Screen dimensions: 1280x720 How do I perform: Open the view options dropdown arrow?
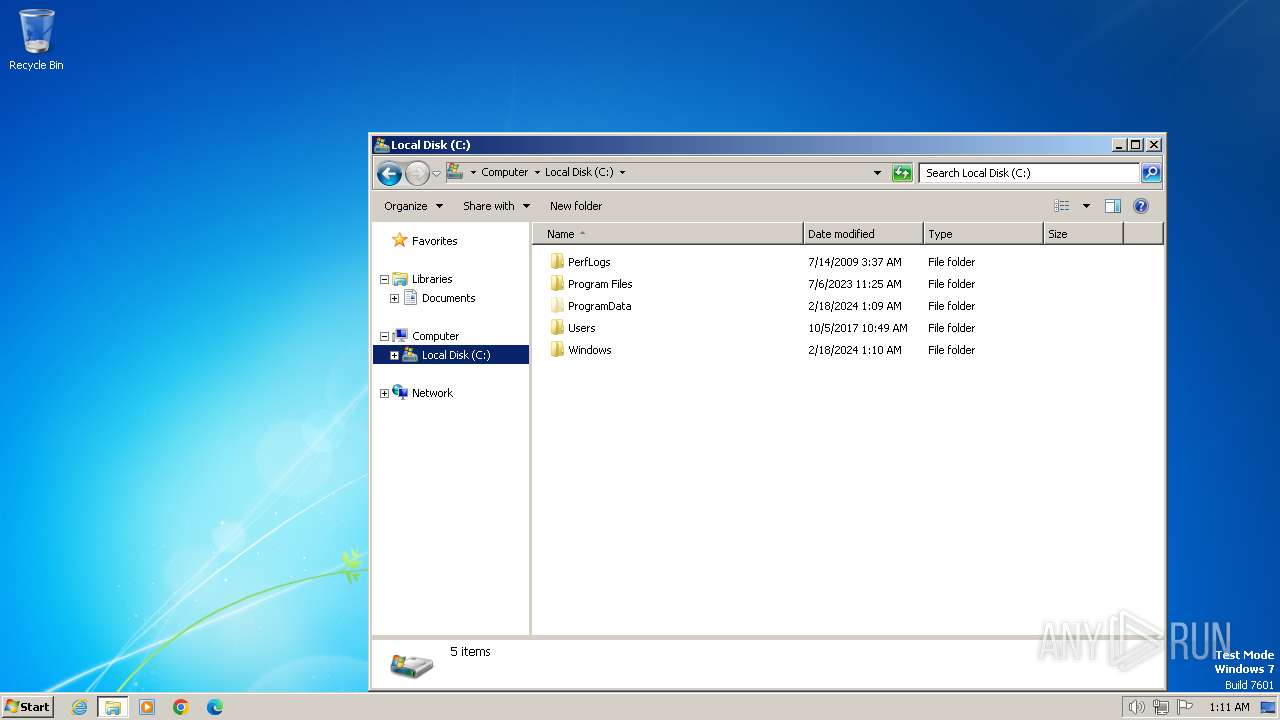tap(1086, 206)
